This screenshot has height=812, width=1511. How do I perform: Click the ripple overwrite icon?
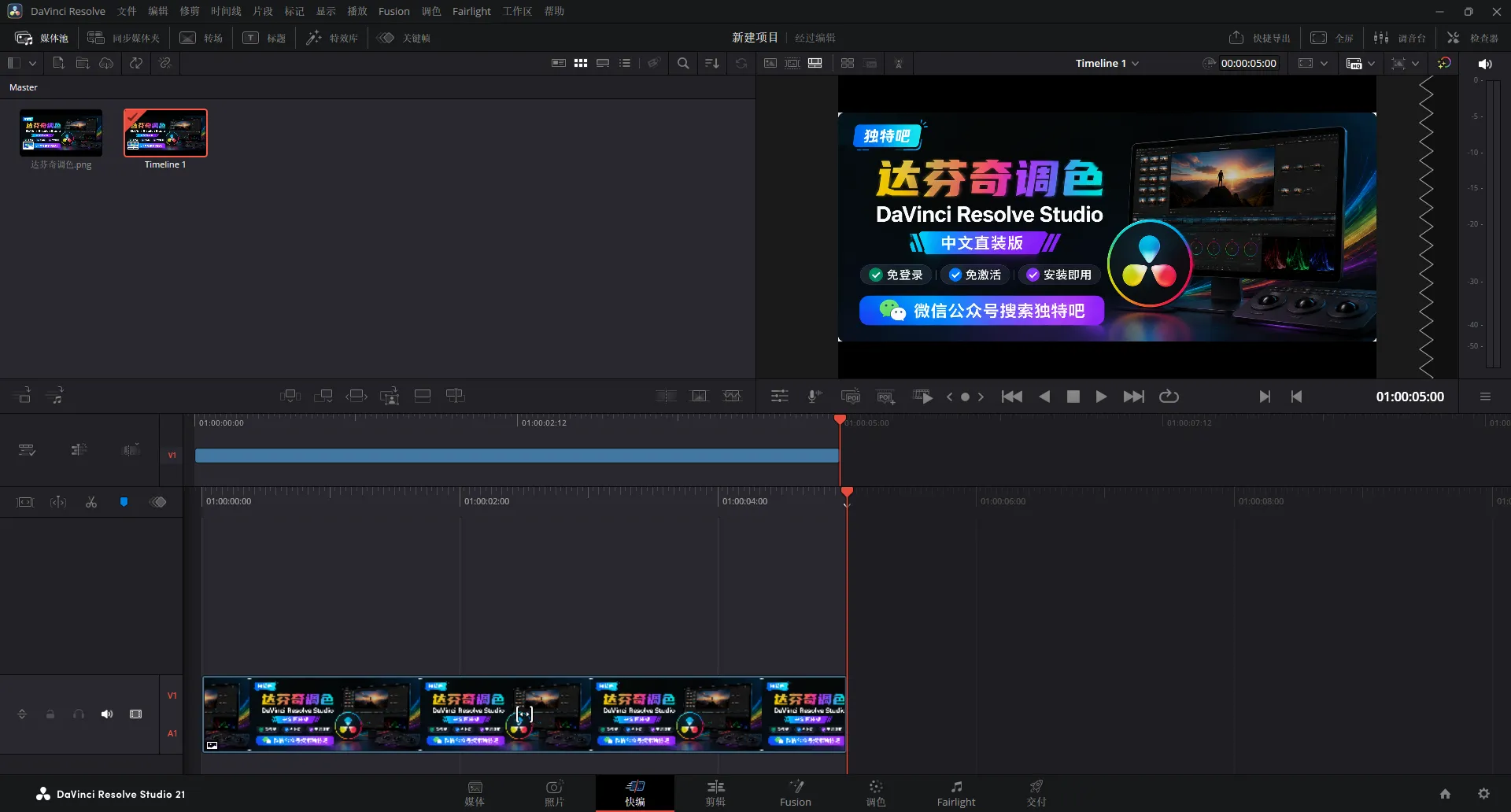[x=357, y=396]
